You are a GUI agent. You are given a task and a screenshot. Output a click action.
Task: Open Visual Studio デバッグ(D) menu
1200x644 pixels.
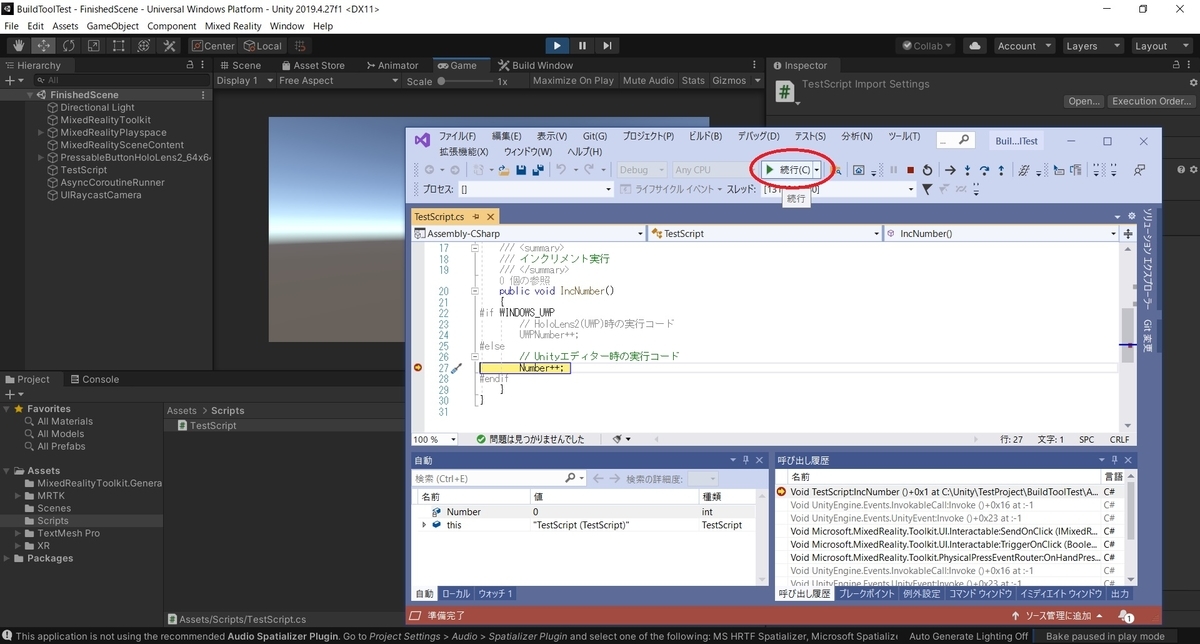pyautogui.click(x=759, y=136)
